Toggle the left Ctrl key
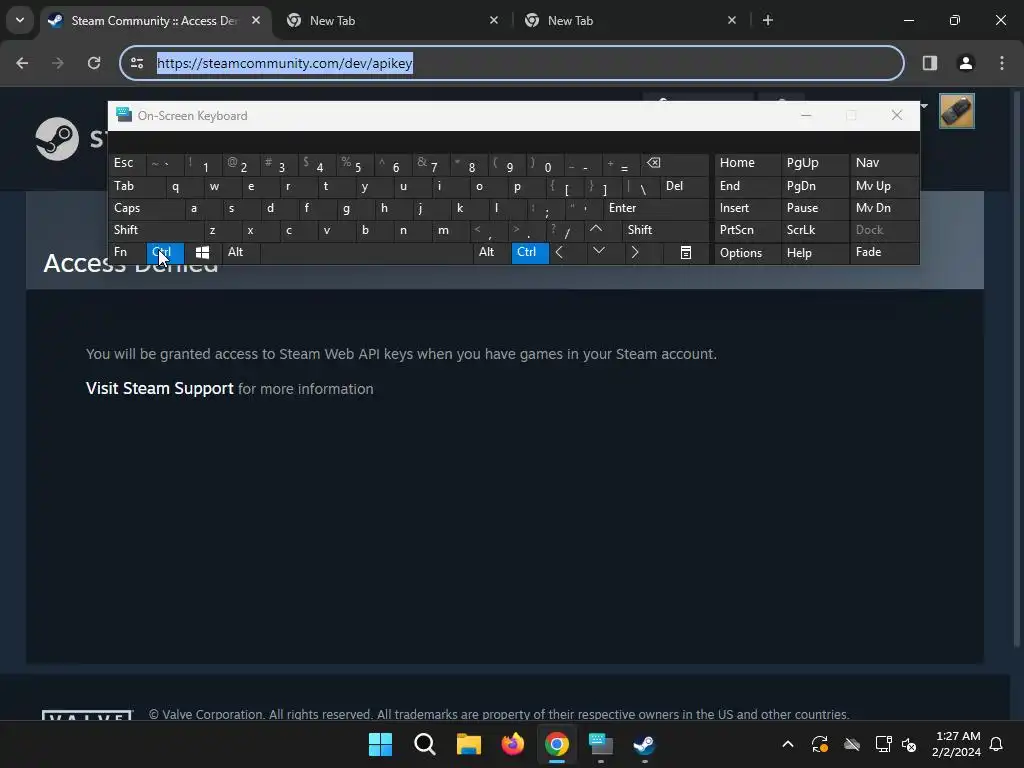This screenshot has height=768, width=1024. (165, 252)
